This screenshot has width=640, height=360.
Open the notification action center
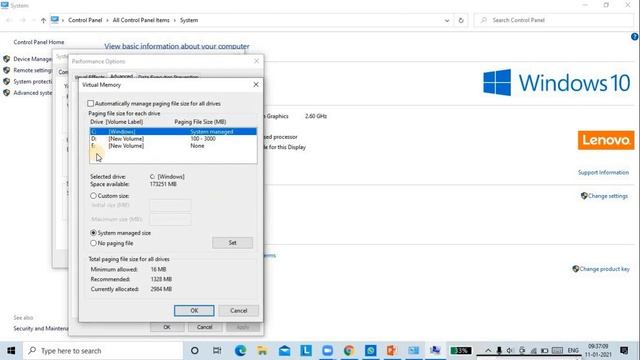624,351
